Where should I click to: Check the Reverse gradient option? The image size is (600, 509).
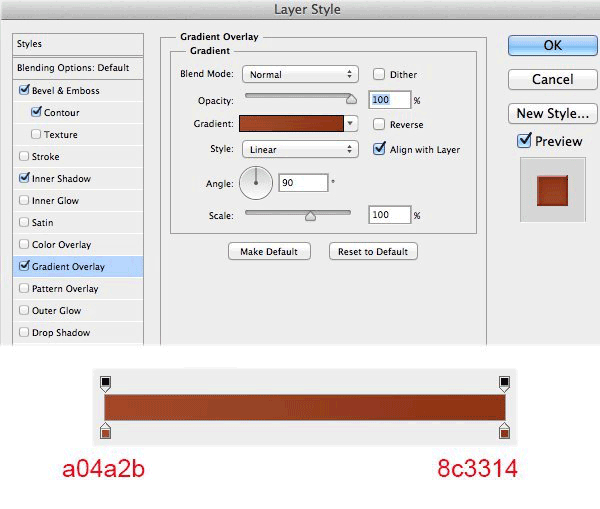coord(379,124)
